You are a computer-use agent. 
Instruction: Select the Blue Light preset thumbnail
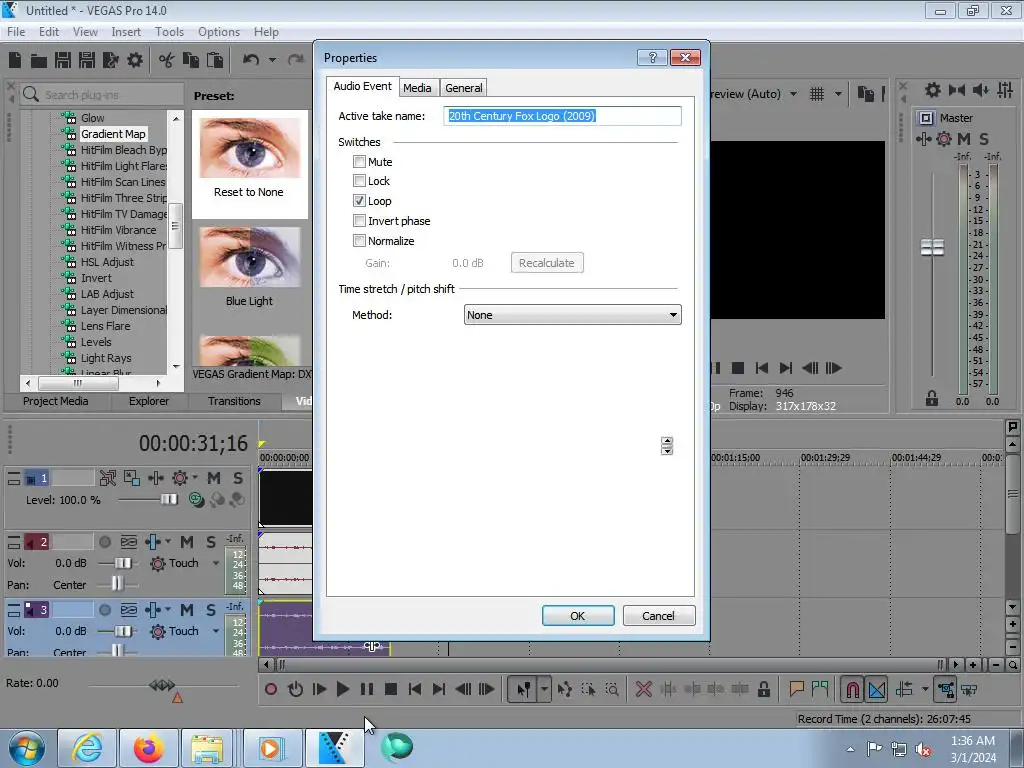(x=249, y=257)
